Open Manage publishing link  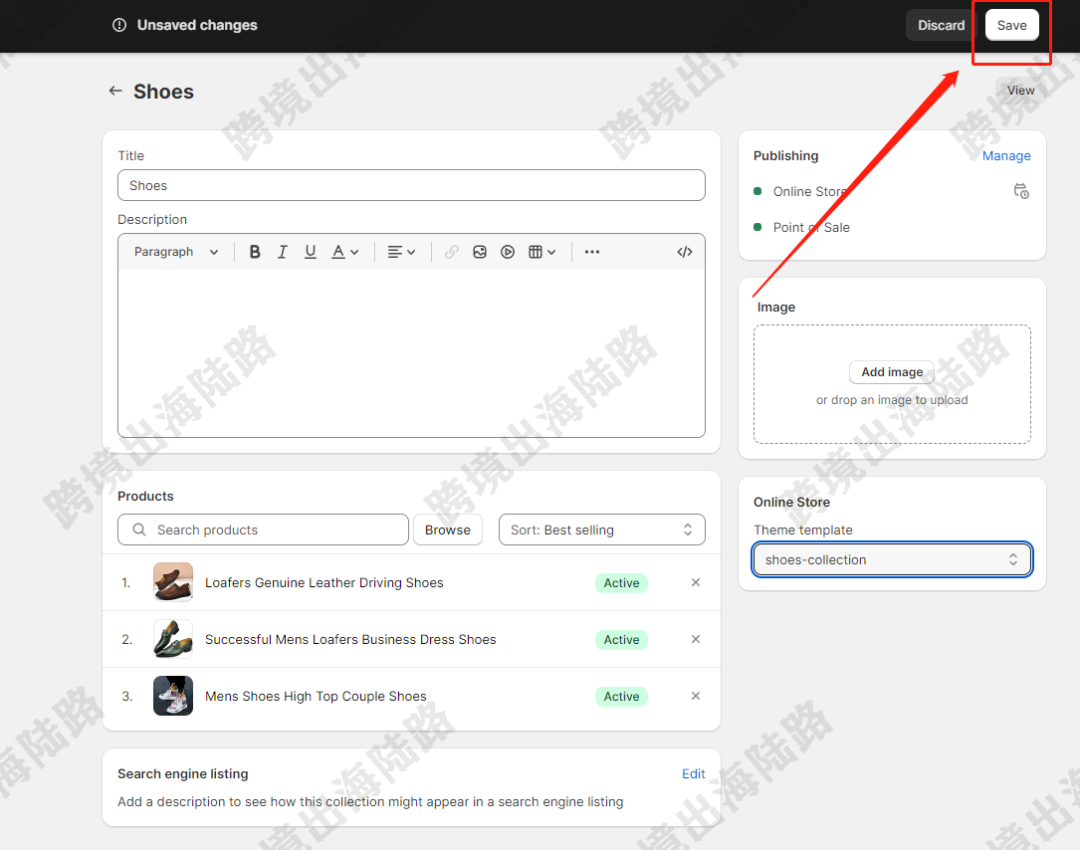[1006, 156]
